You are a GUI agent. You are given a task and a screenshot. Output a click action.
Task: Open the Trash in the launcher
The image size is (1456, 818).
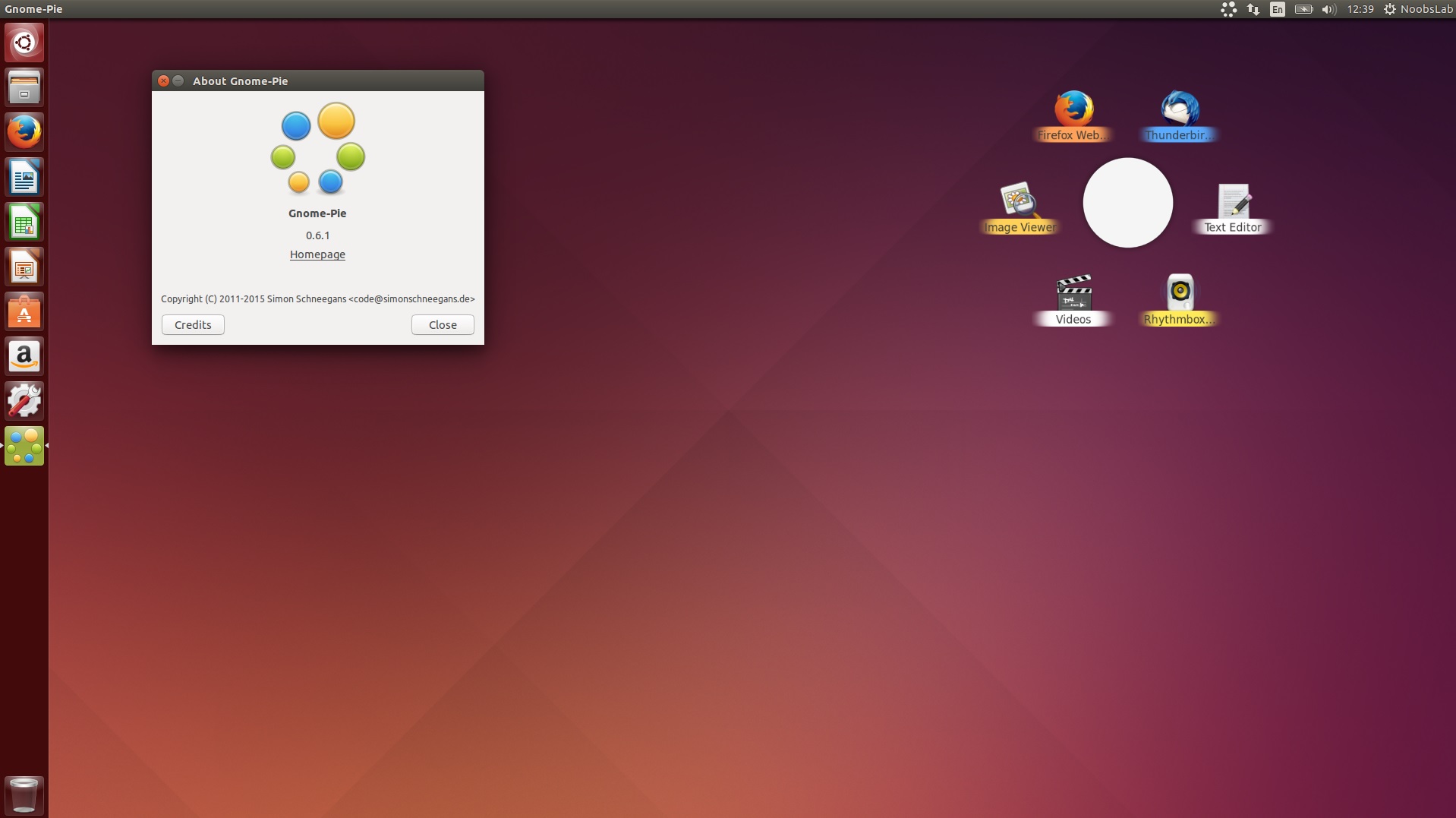[24, 795]
